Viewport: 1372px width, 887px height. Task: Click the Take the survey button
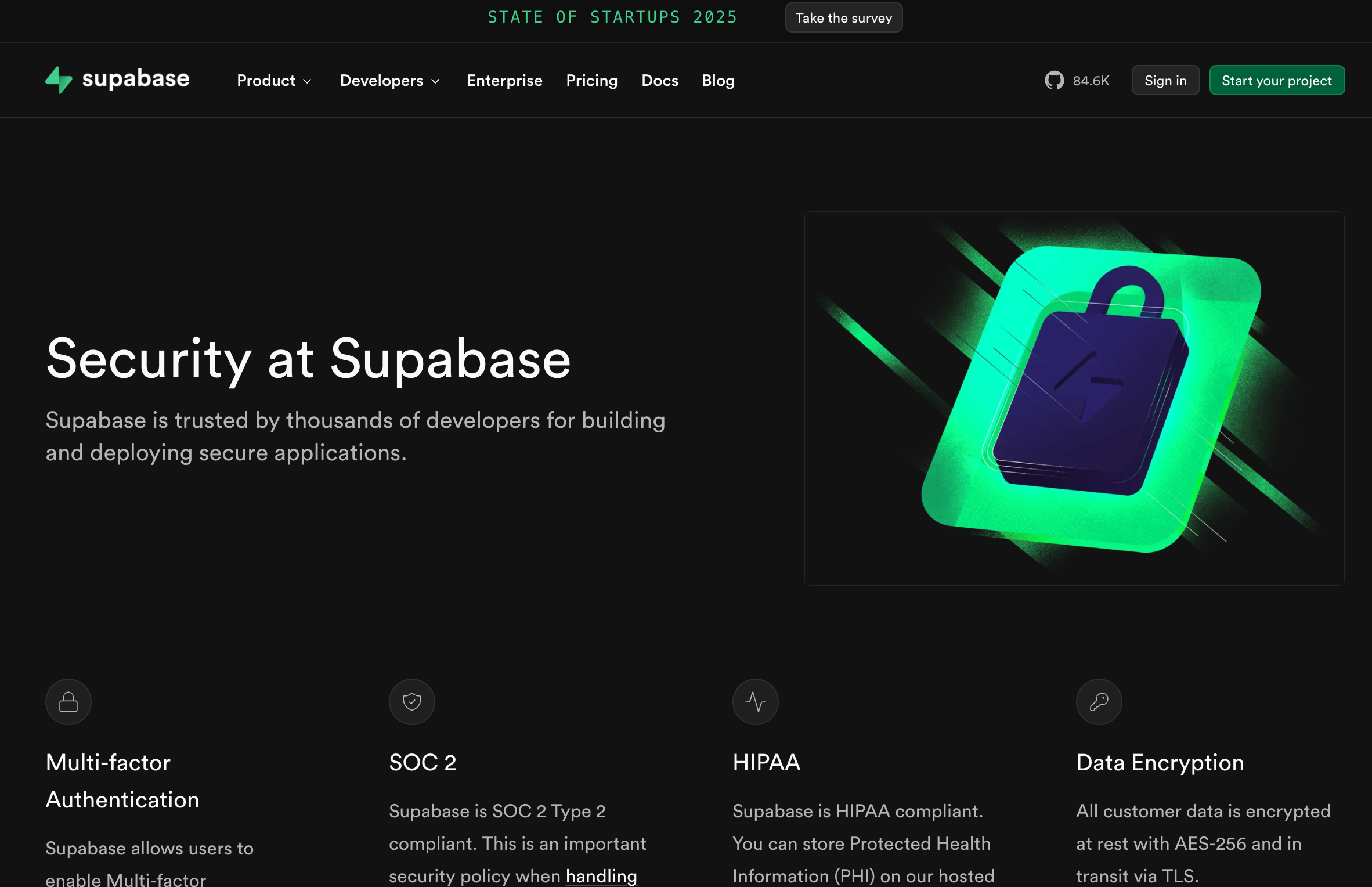[844, 17]
